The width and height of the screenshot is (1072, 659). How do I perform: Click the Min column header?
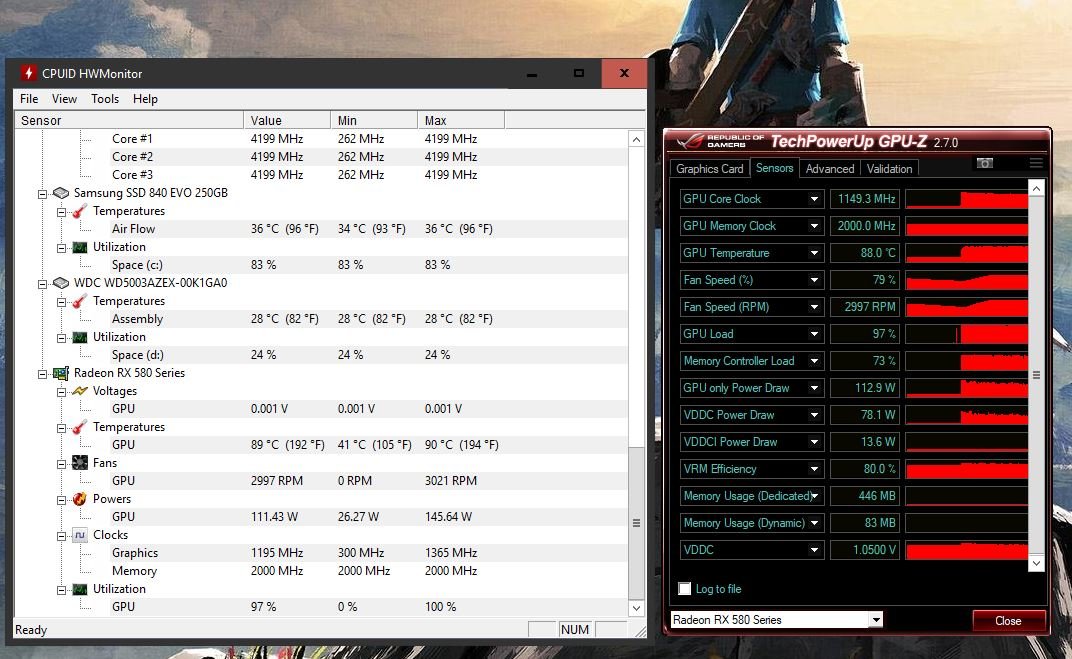click(374, 120)
